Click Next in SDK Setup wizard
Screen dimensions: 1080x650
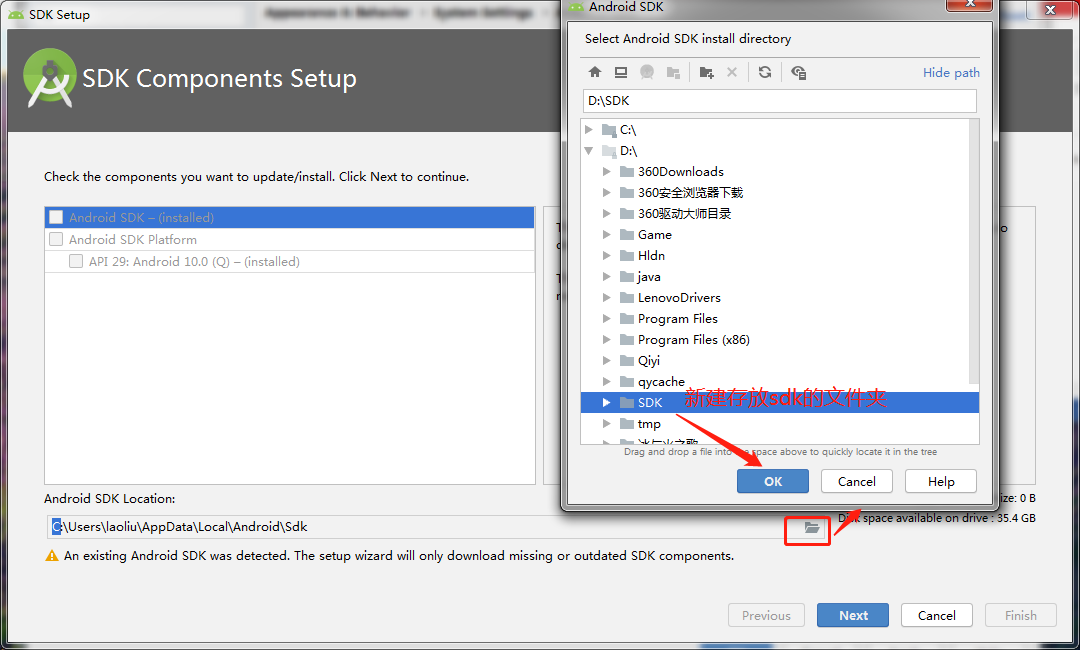pyautogui.click(x=853, y=616)
